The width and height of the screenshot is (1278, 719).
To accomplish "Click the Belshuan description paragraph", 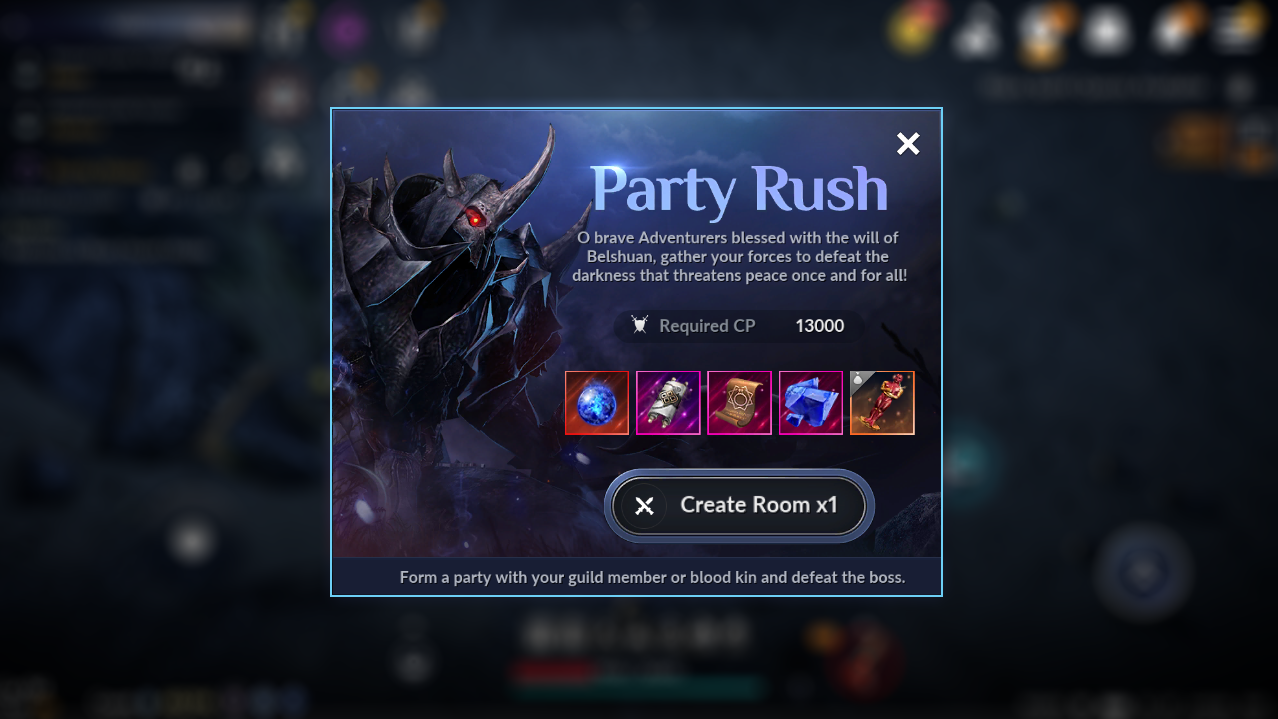I will point(742,256).
